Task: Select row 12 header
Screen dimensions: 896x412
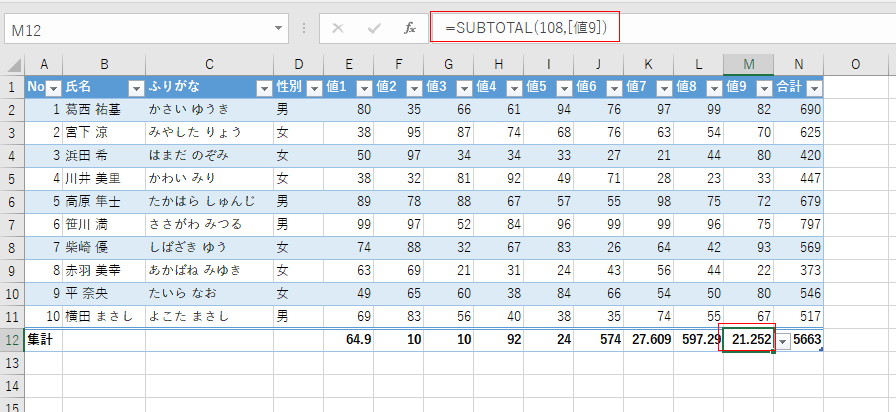Action: point(12,340)
